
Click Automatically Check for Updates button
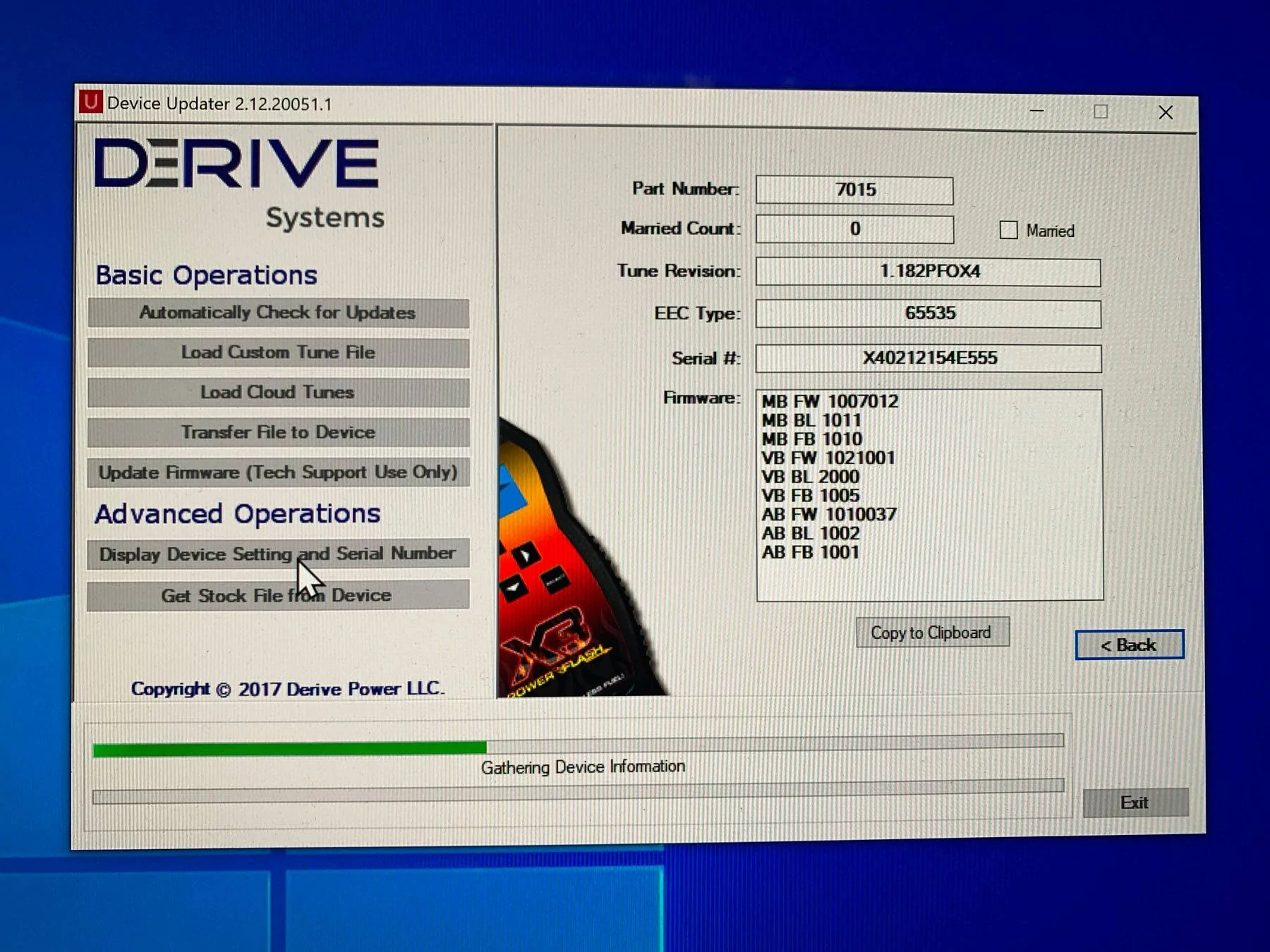[278, 312]
